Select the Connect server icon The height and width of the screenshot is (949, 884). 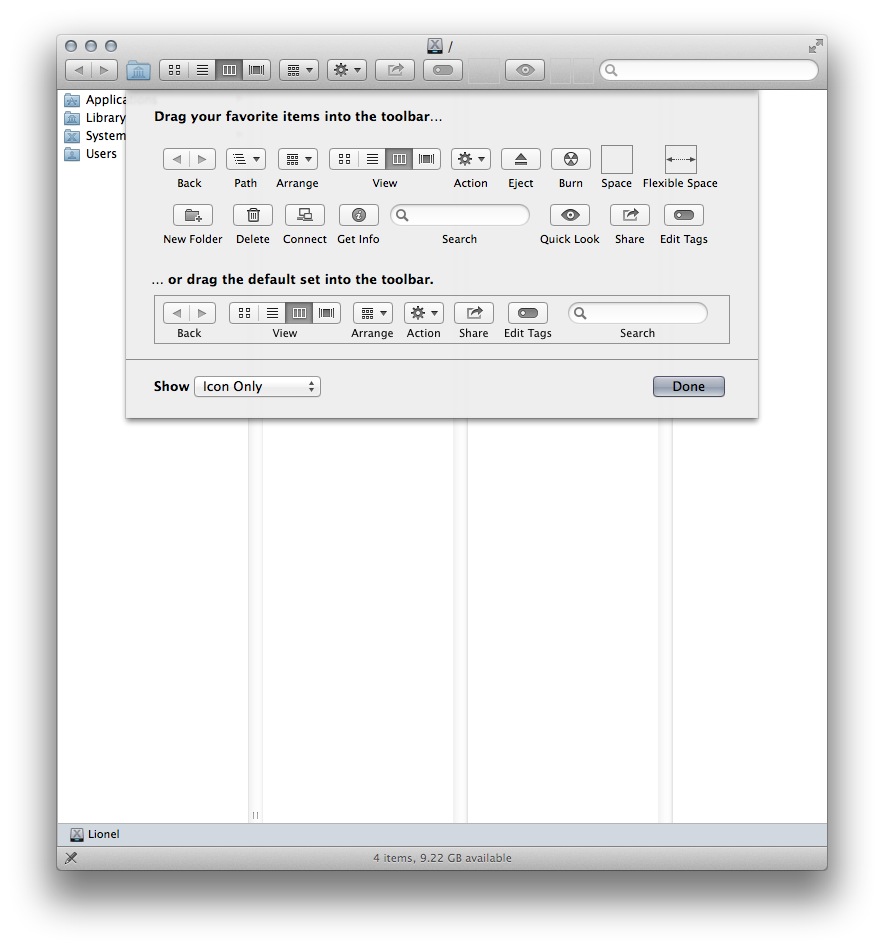tap(304, 215)
